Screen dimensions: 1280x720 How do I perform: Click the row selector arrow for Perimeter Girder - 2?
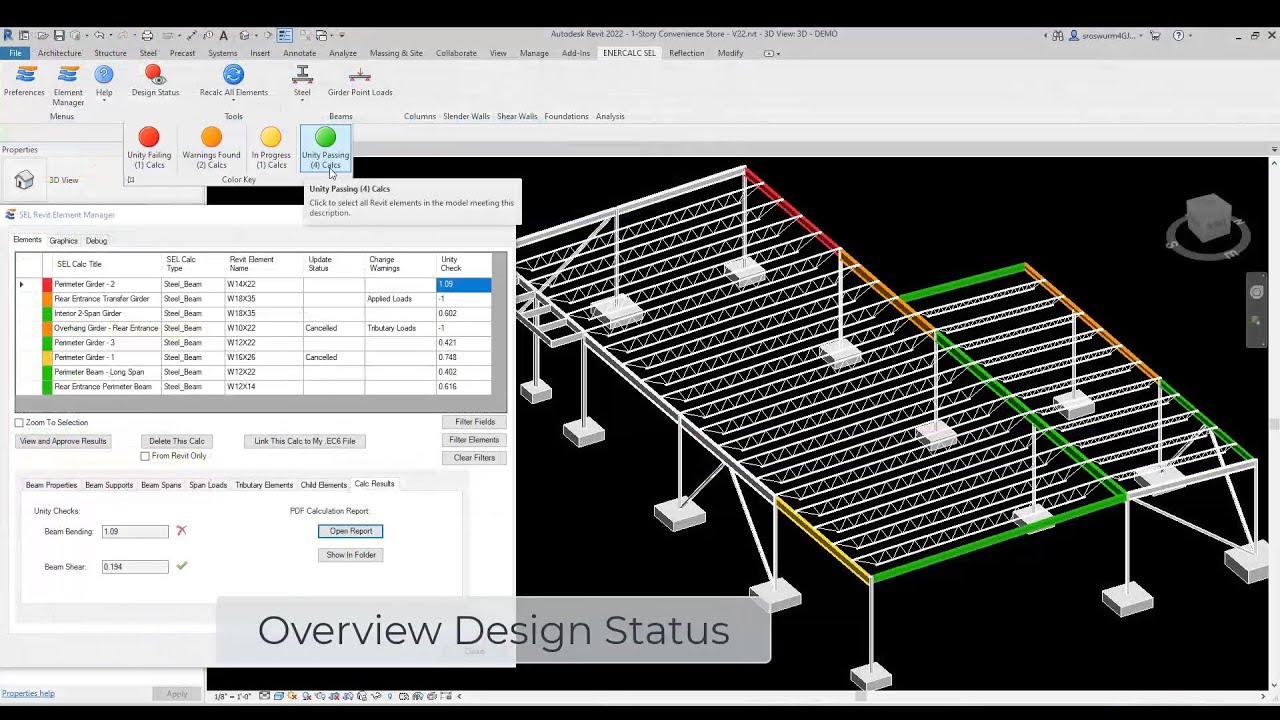[x=22, y=285]
